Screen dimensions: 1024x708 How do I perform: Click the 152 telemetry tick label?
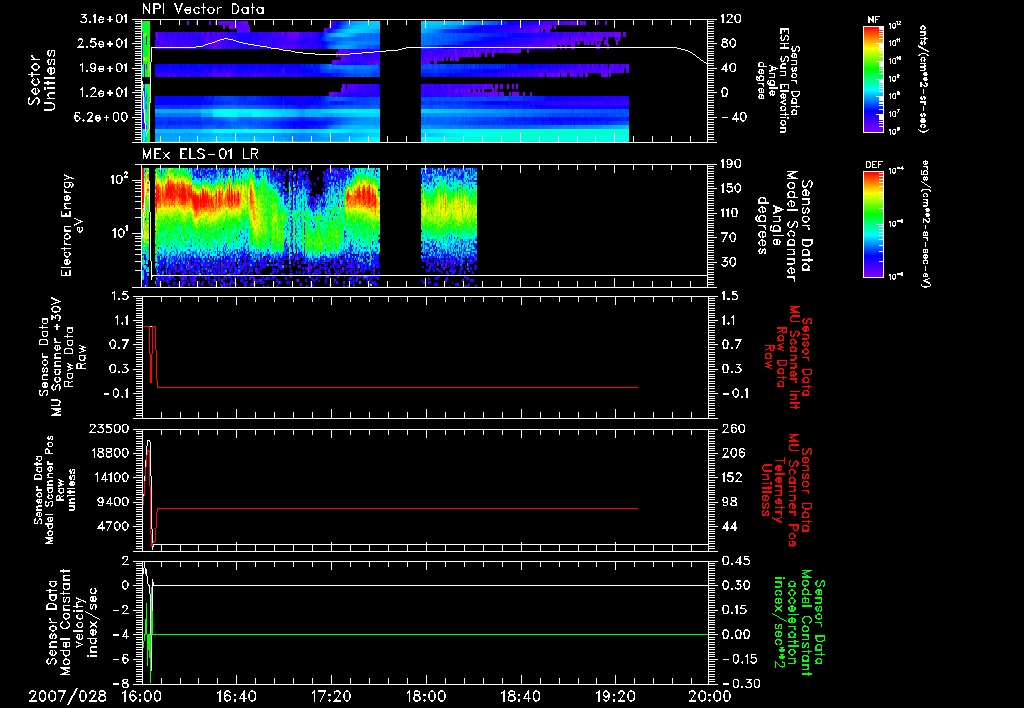(x=733, y=477)
